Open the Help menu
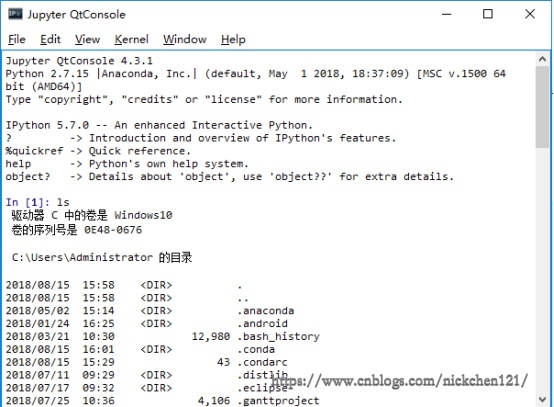The height and width of the screenshot is (407, 554). coord(233,39)
